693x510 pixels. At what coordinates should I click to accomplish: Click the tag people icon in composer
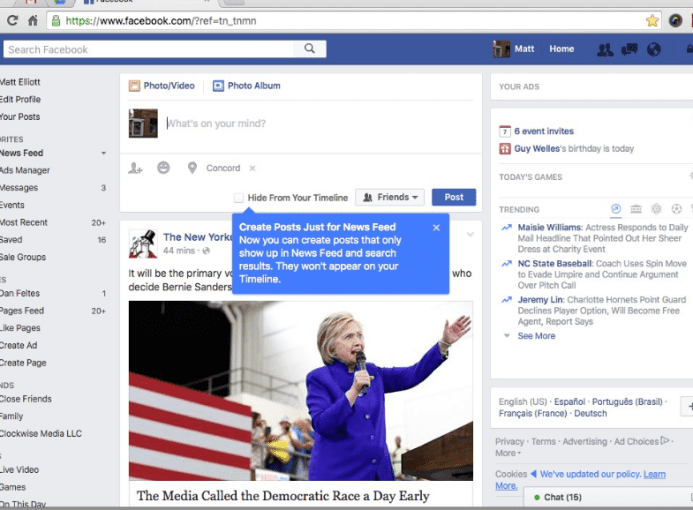[135, 168]
